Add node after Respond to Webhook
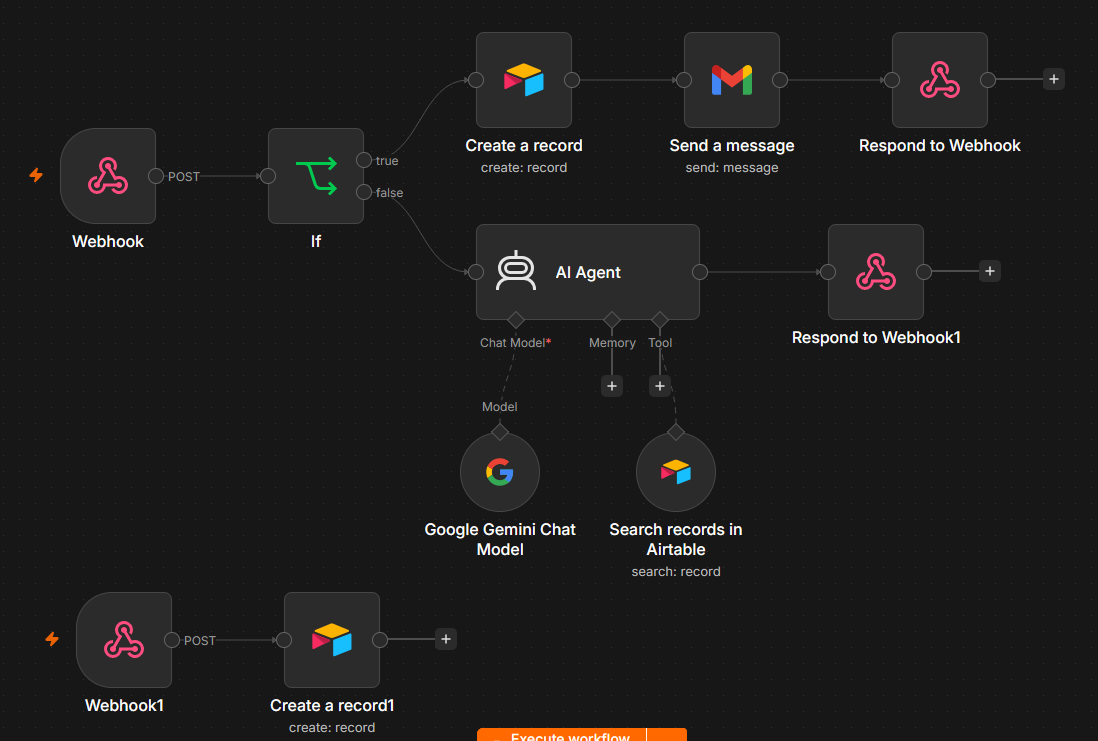 point(1054,79)
